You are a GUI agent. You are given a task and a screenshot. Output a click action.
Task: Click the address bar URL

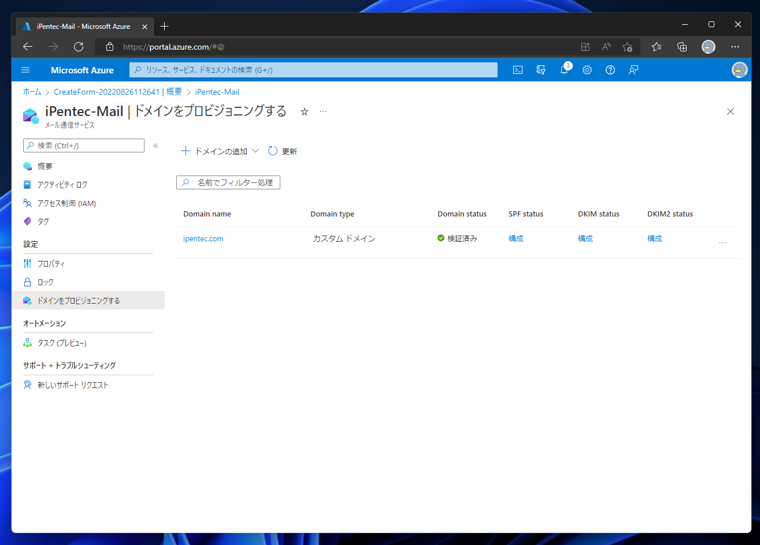(x=173, y=47)
